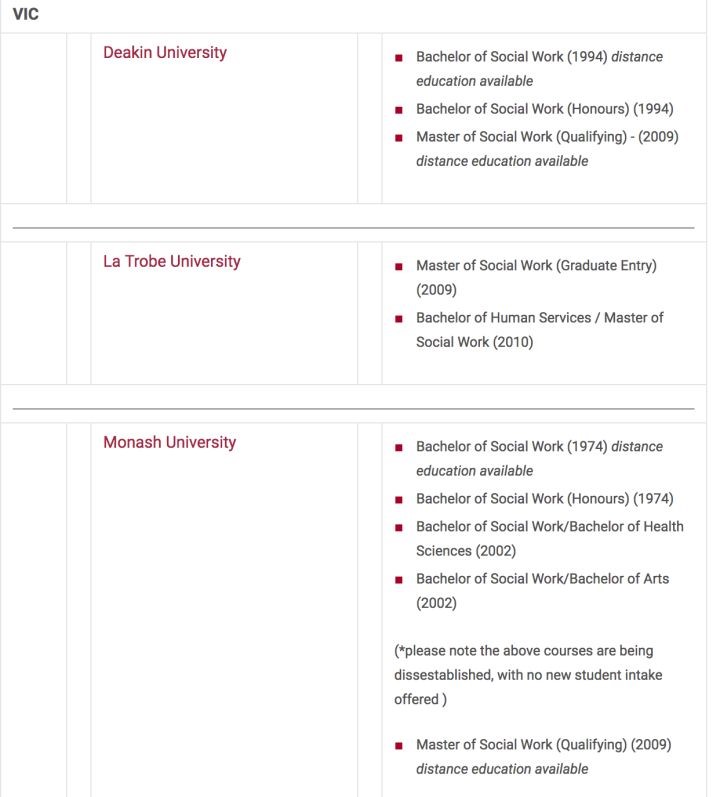Click red bullet beside Bachelor of Health Sciences entry

pos(399,527)
